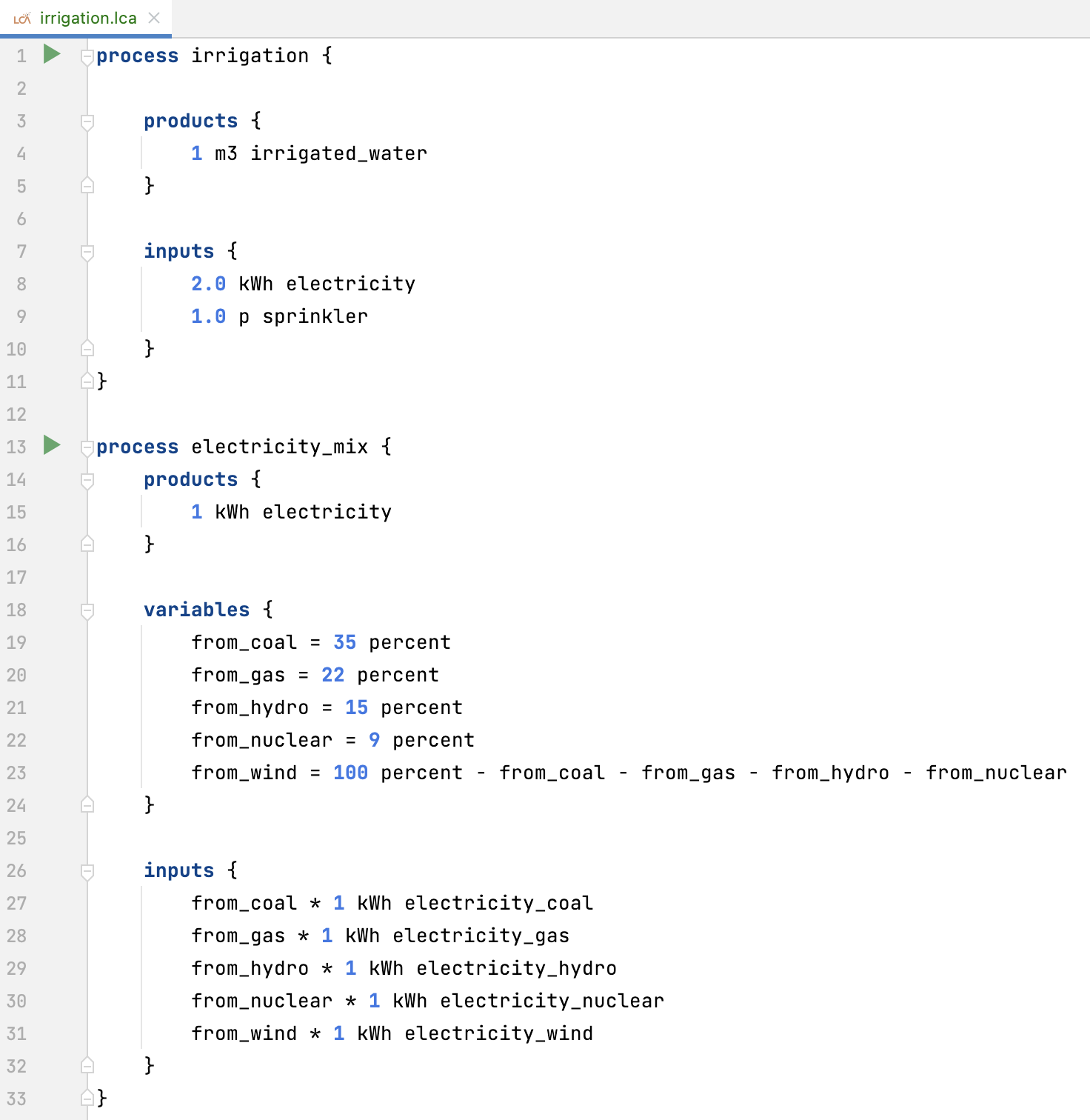The width and height of the screenshot is (1090, 1120).
Task: Click on electricity_nuclear in line 30
Action: click(552, 1001)
